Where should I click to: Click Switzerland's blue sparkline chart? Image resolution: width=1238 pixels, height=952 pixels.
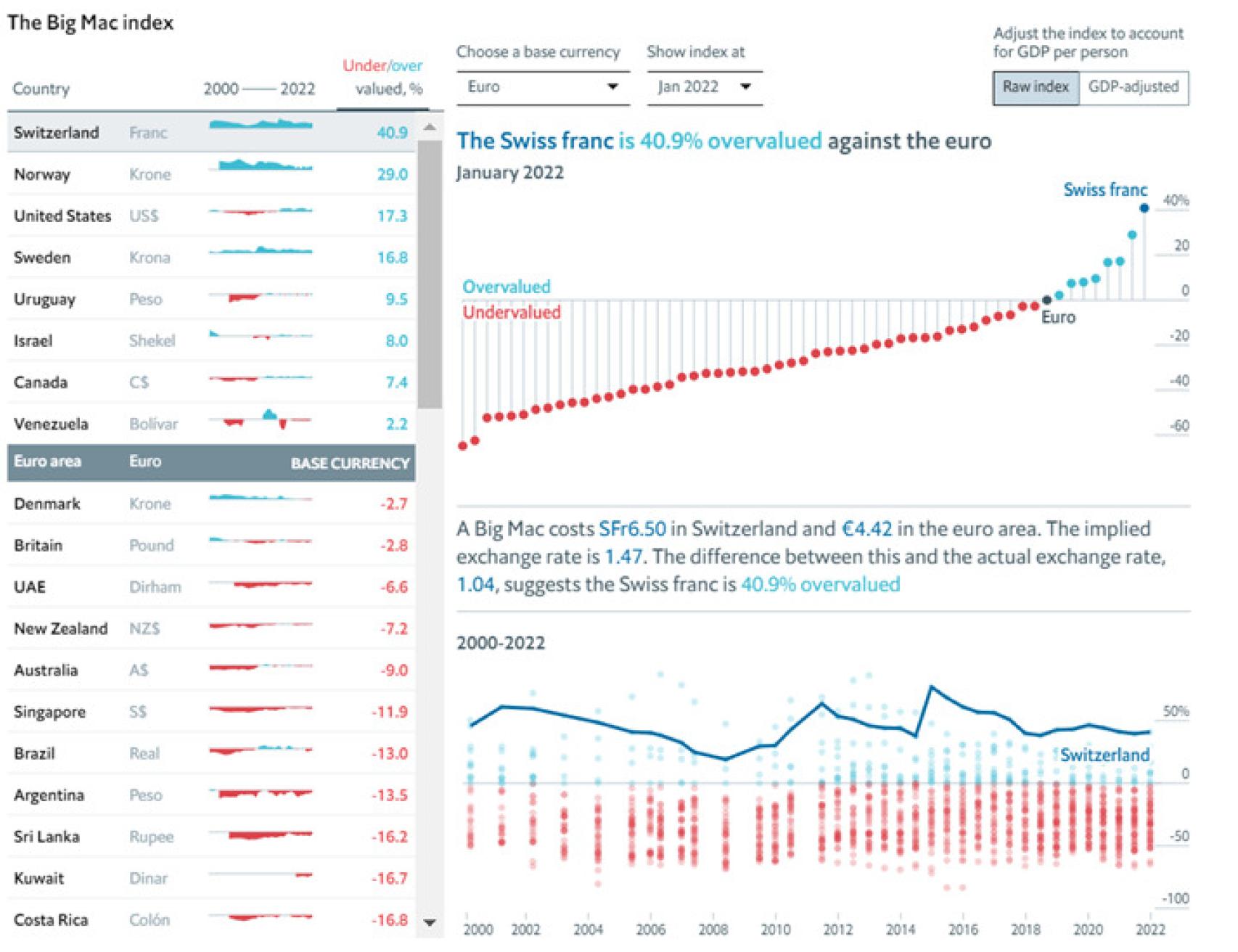(261, 125)
